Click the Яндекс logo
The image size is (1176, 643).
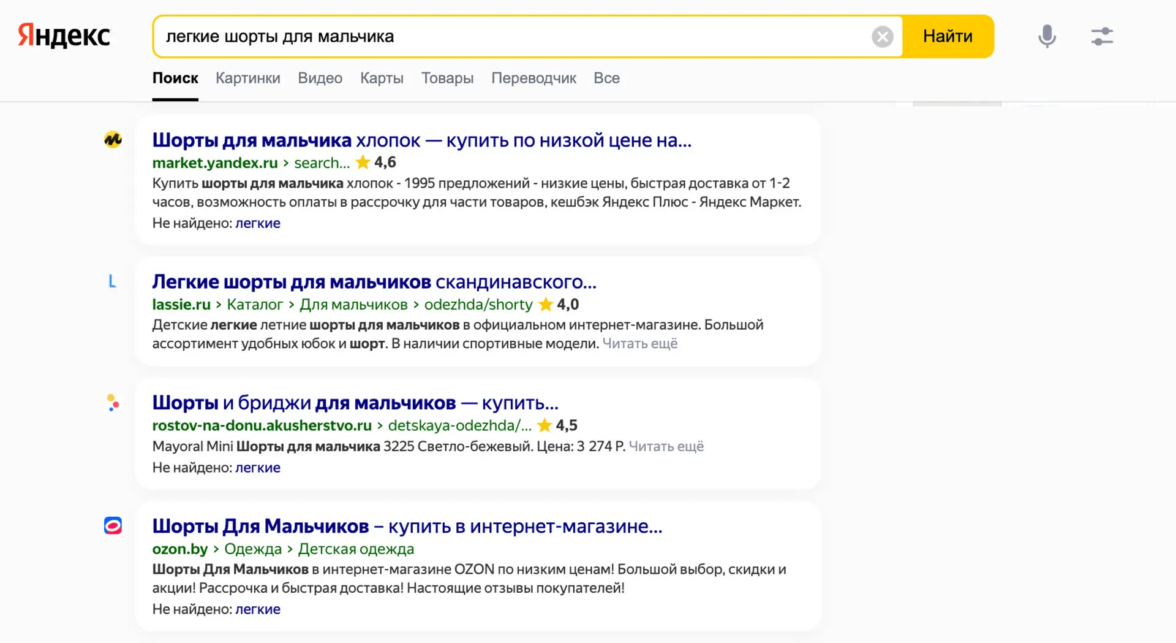click(64, 35)
